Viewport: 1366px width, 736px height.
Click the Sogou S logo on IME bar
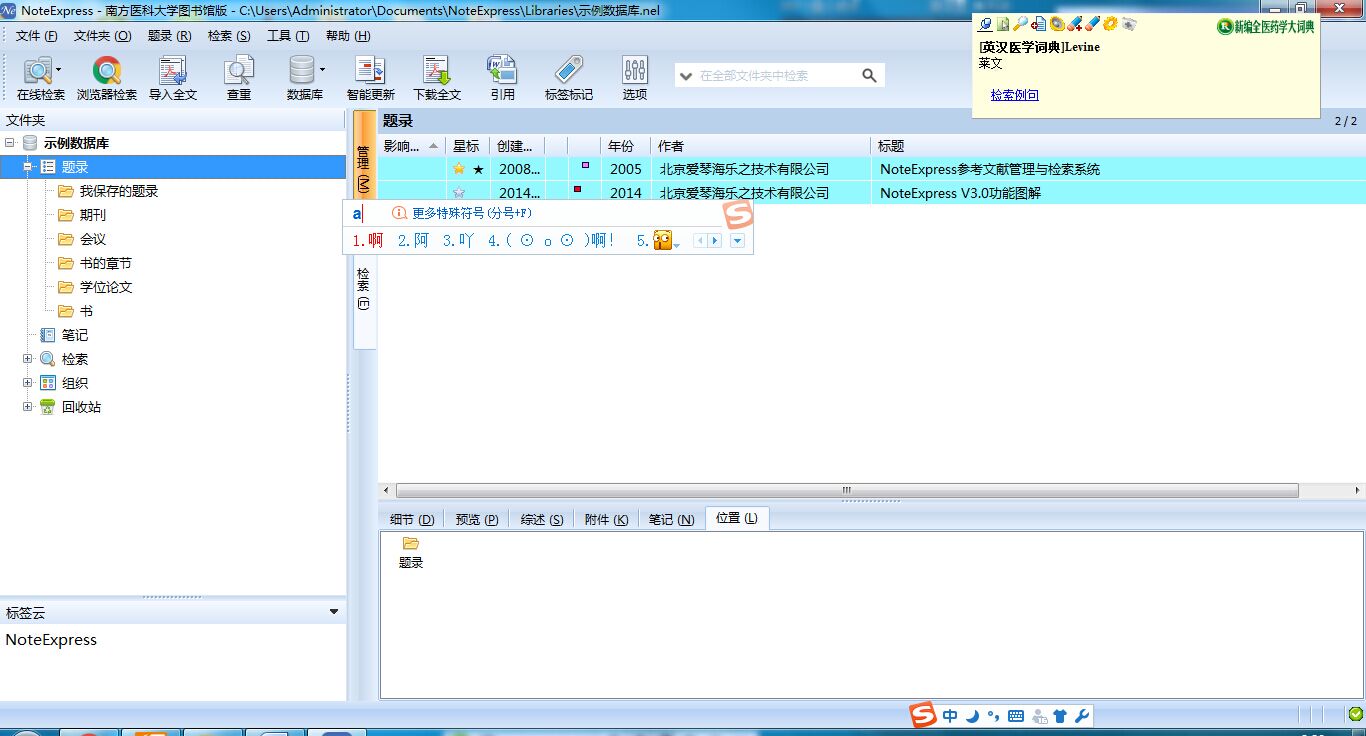pyautogui.click(x=923, y=715)
